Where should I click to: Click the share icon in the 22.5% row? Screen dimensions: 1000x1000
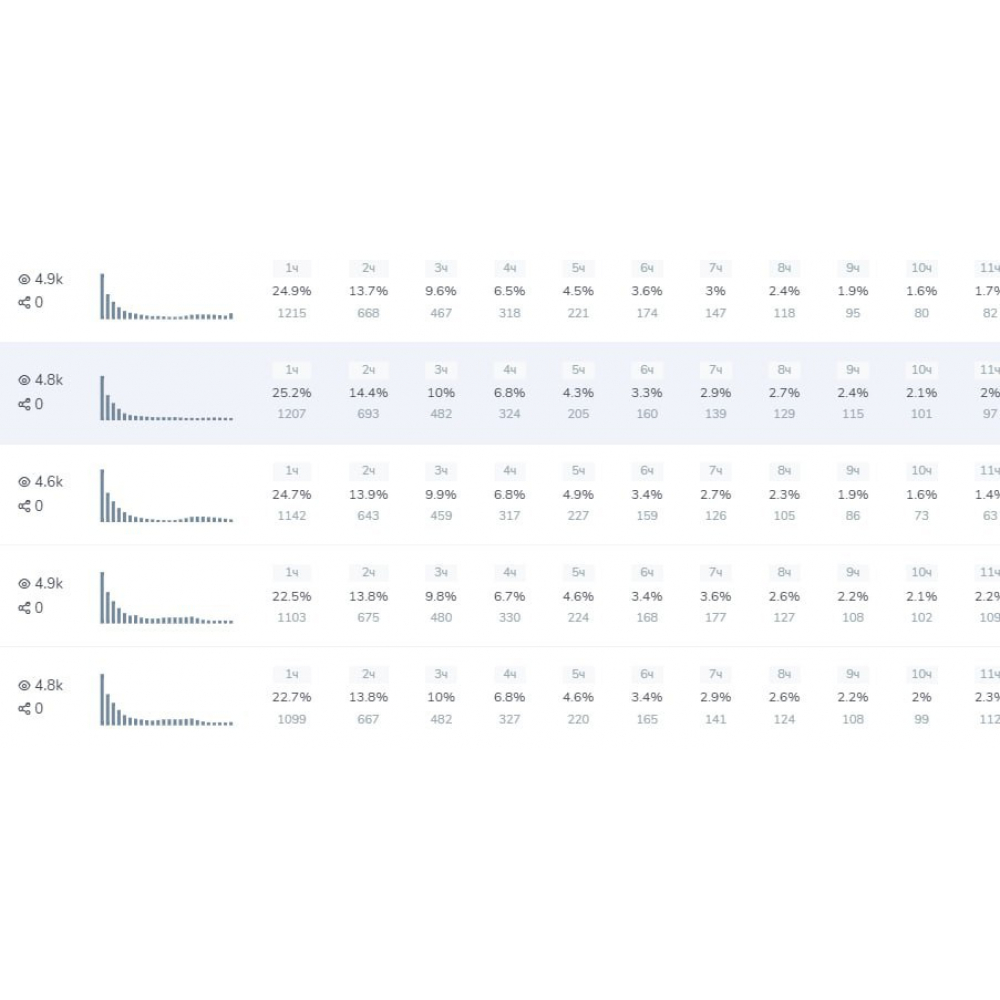point(24,608)
